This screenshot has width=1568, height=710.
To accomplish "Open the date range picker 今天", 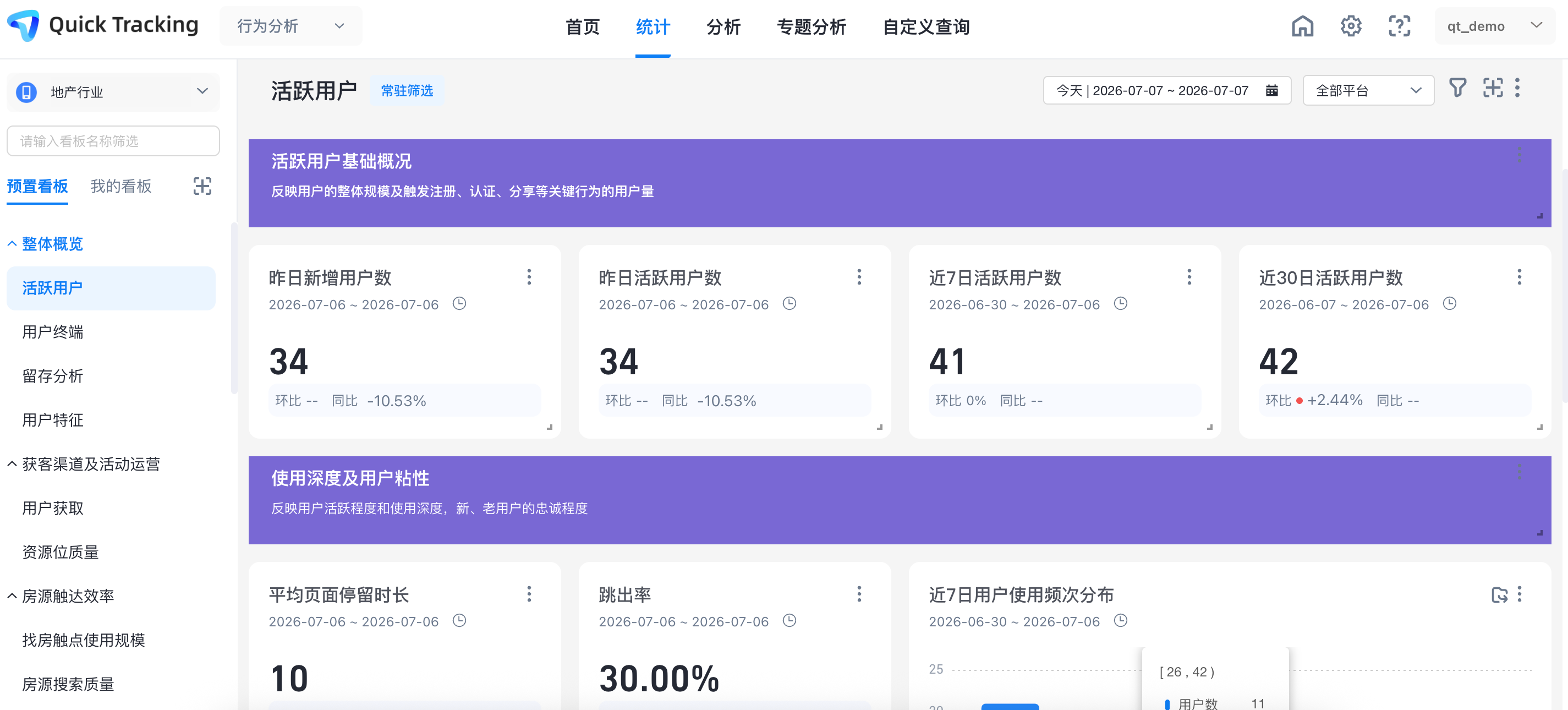I will click(x=1167, y=91).
